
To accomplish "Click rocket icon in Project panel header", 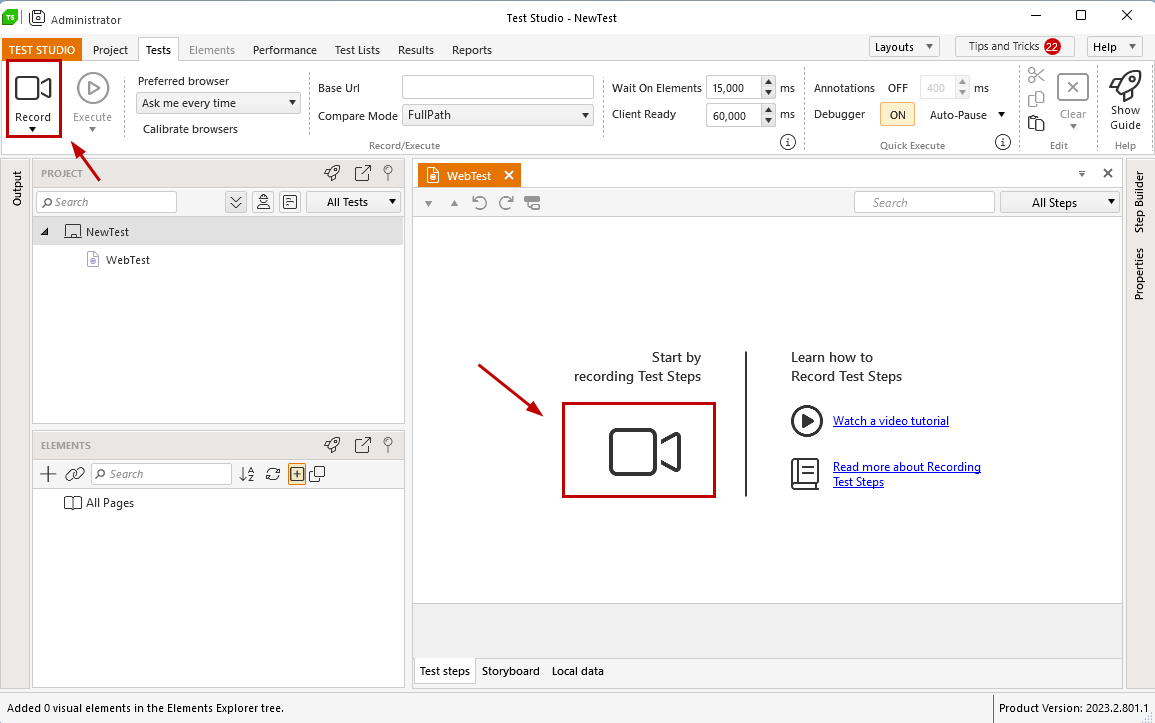I will 332,173.
